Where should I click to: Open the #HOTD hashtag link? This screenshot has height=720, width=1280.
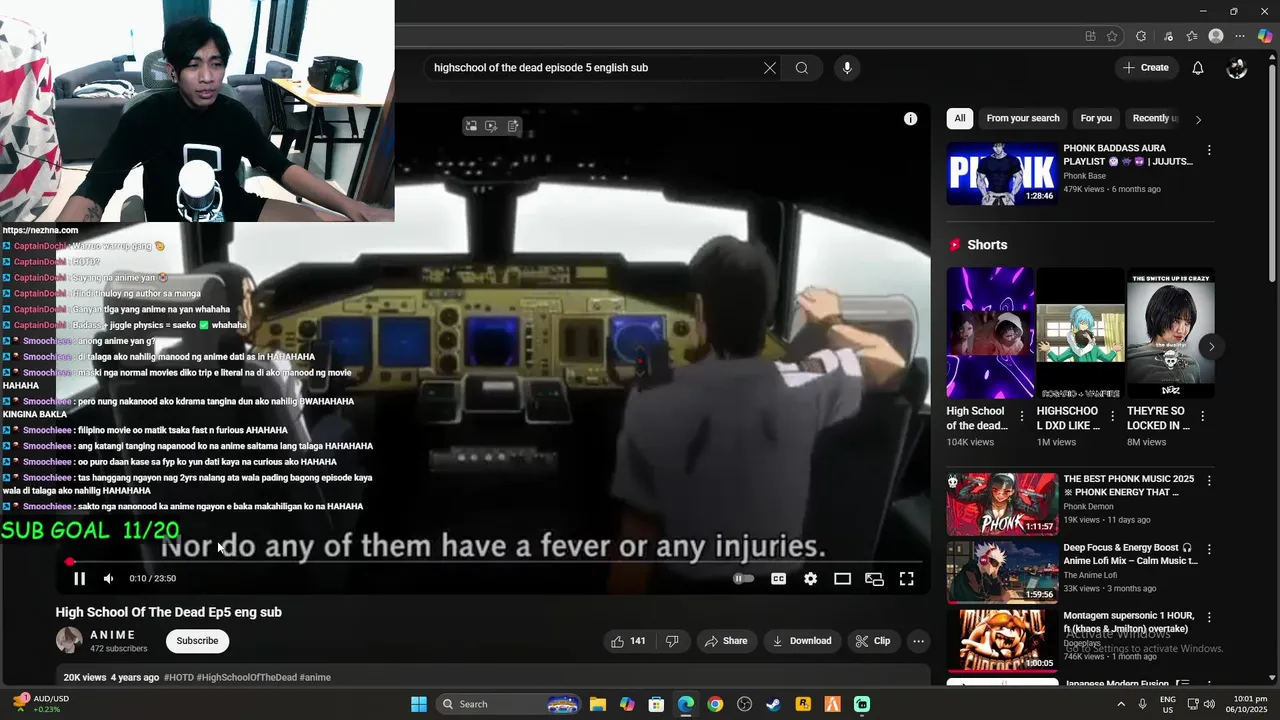point(178,677)
